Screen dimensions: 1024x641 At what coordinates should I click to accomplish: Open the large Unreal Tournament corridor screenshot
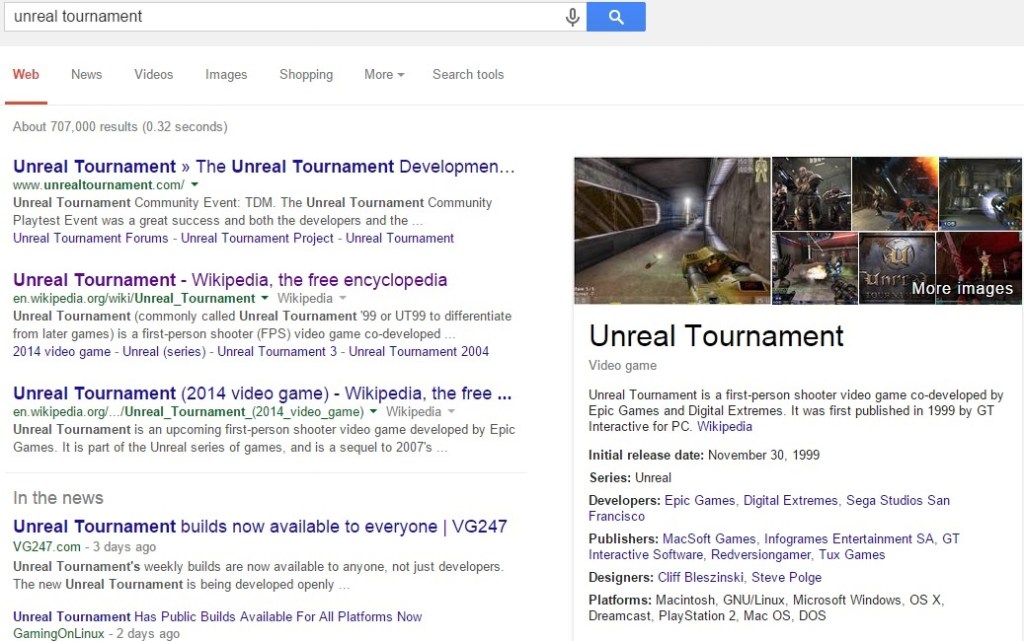[x=671, y=230]
